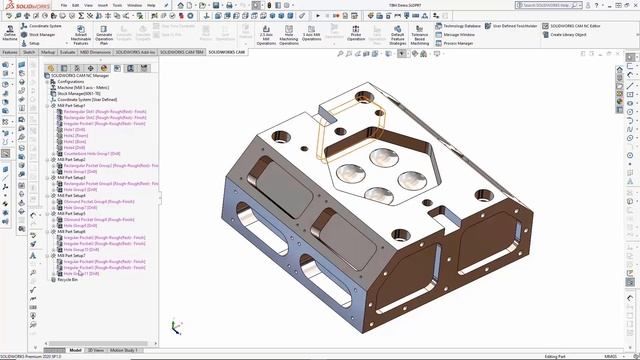Viewport: 640px width, 360px height.
Task: Collapse the Mill Part Setup7 node
Action: [x=47, y=256]
